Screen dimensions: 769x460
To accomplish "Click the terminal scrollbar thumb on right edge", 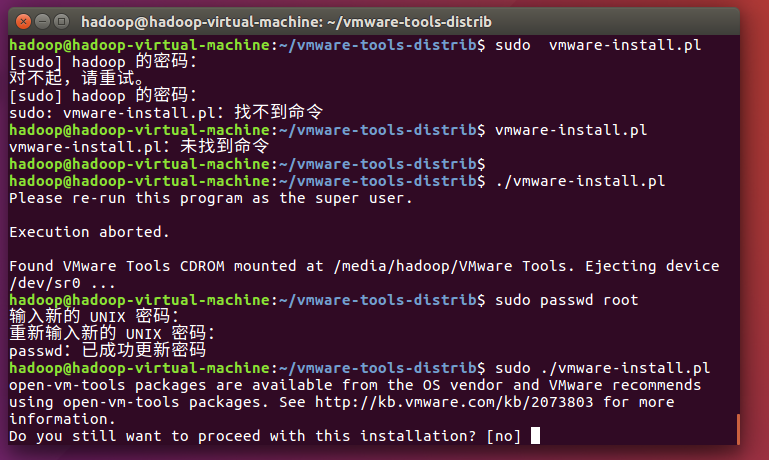I will 737,428.
